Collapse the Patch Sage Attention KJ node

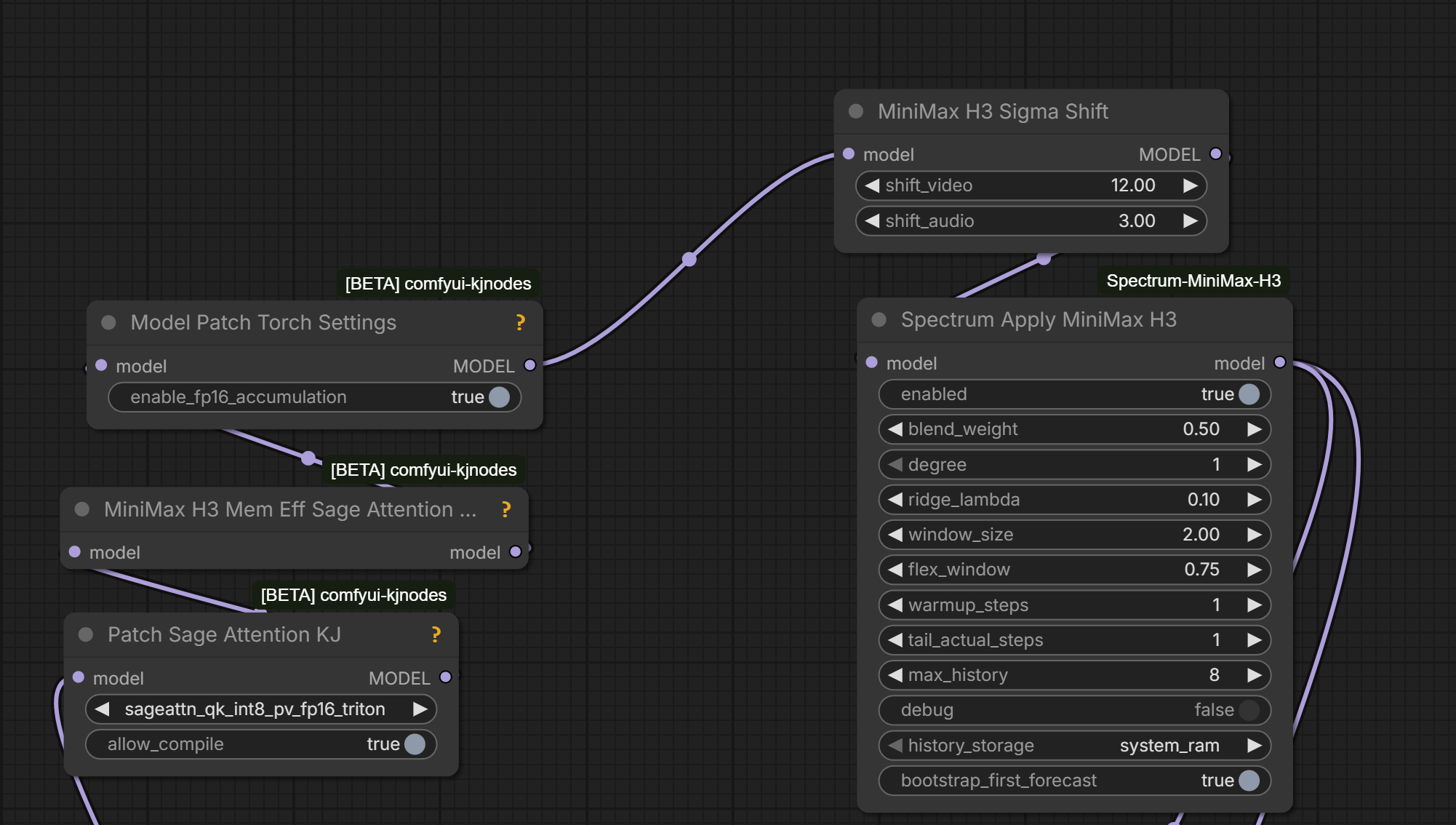(86, 634)
